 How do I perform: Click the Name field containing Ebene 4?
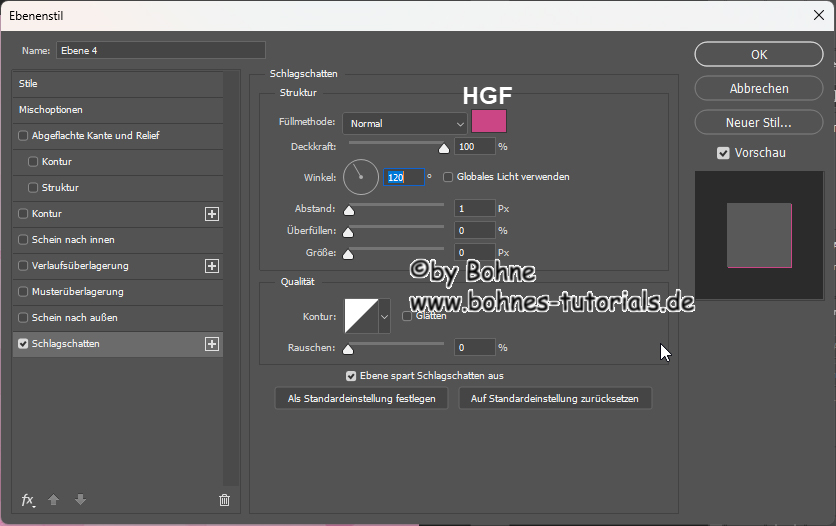click(x=160, y=50)
